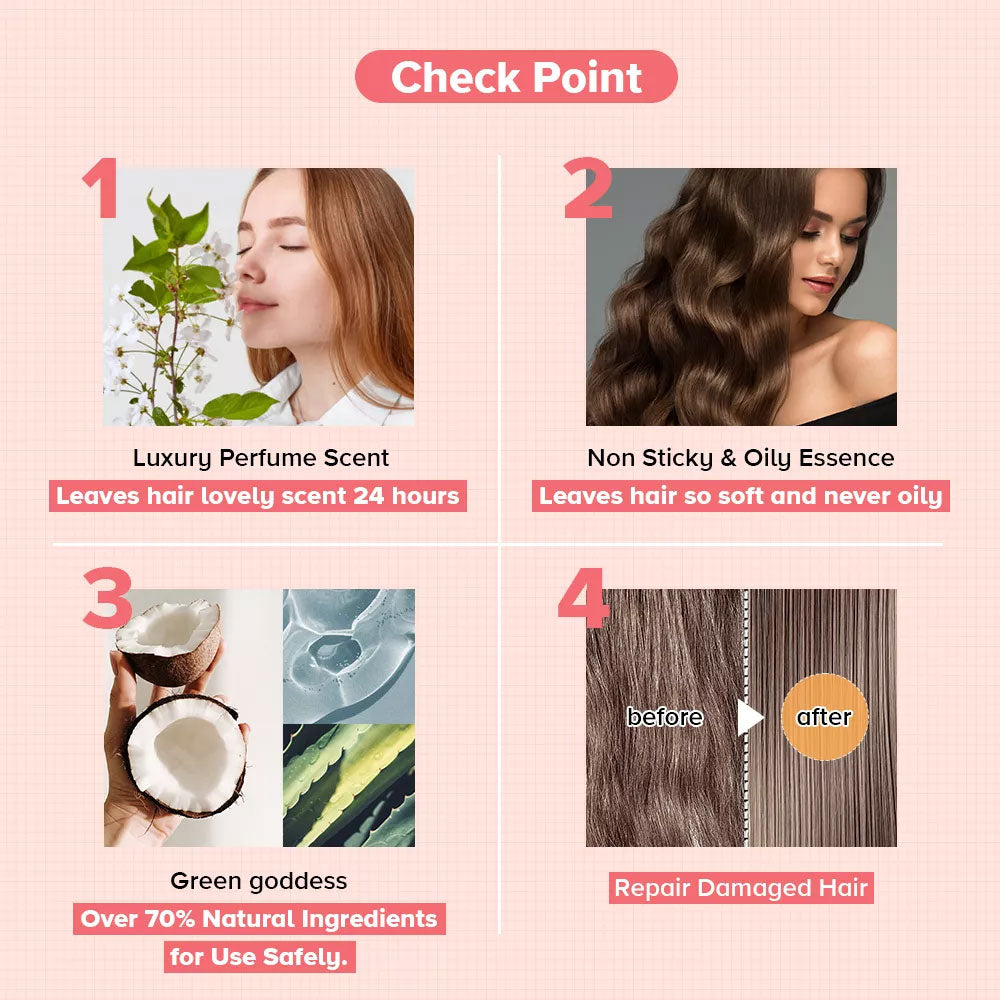Image resolution: width=1000 pixels, height=1000 pixels.
Task: Select the smooth straight 'after' hair image
Action: [x=822, y=717]
